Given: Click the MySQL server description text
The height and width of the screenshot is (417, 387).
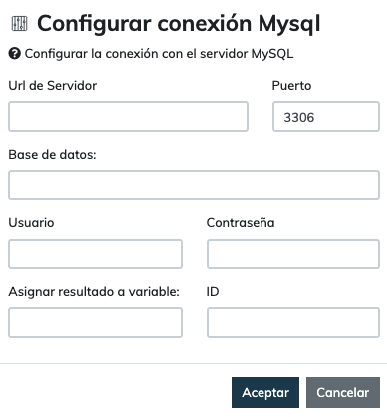Looking at the screenshot, I should [x=159, y=54].
